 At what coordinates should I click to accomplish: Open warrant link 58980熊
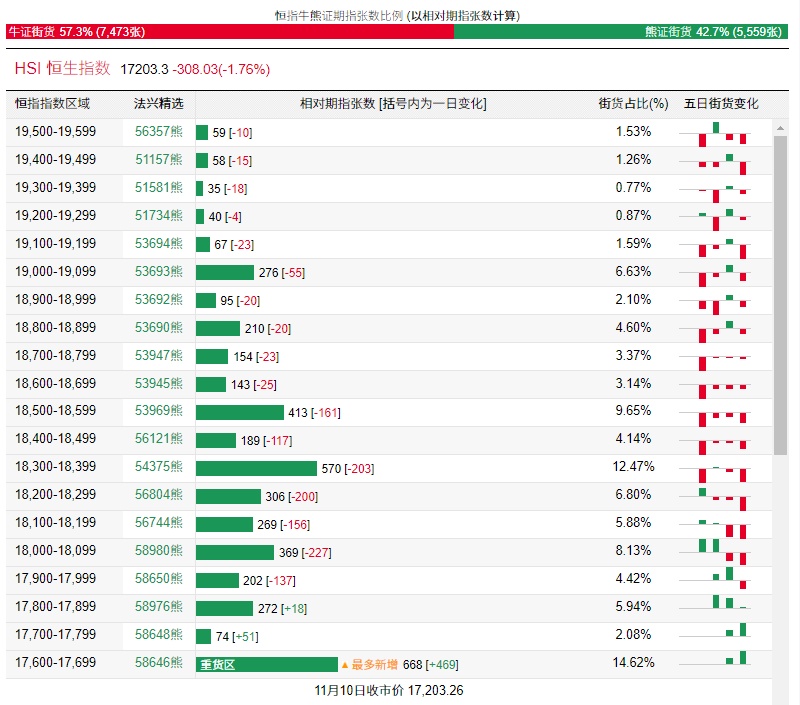click(x=159, y=551)
